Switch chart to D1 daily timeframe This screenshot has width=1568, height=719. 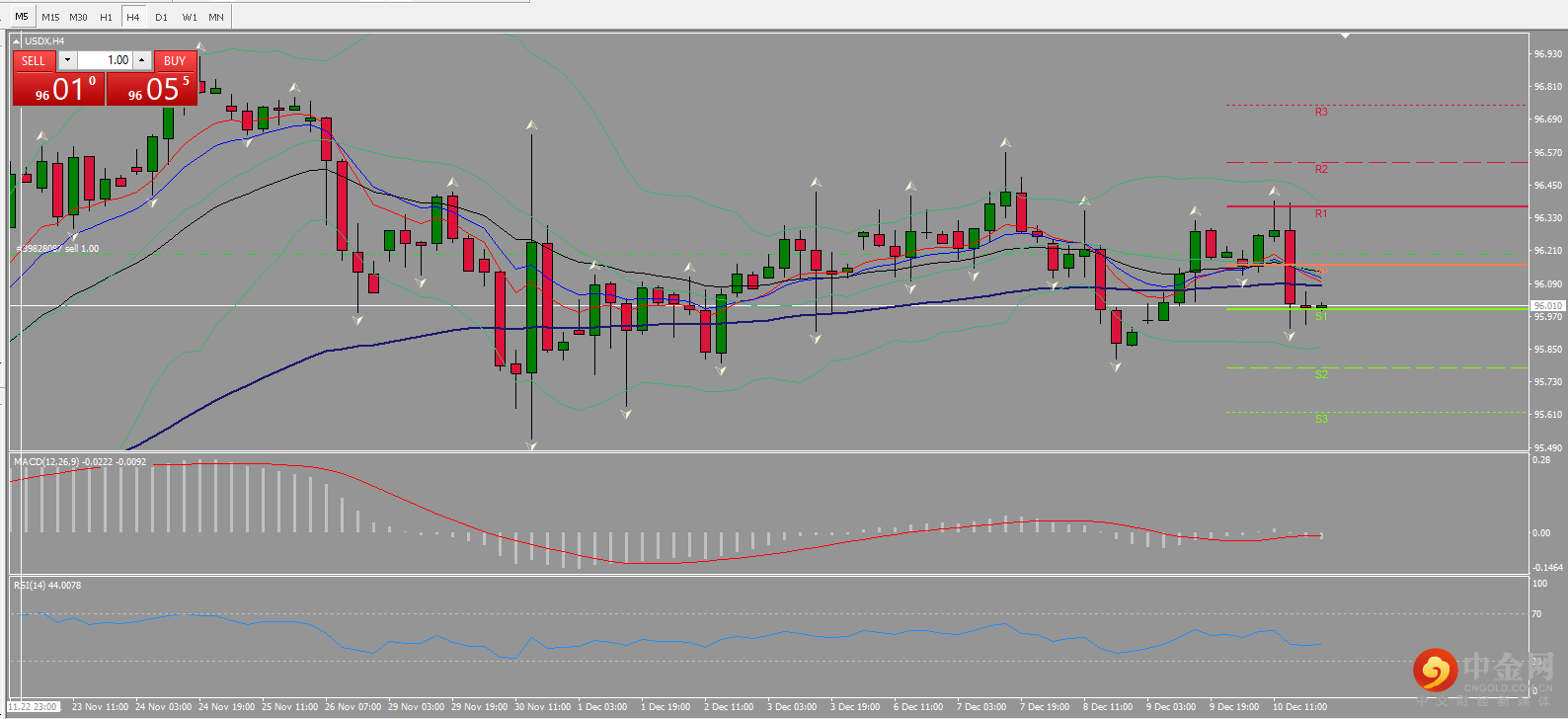(x=161, y=17)
